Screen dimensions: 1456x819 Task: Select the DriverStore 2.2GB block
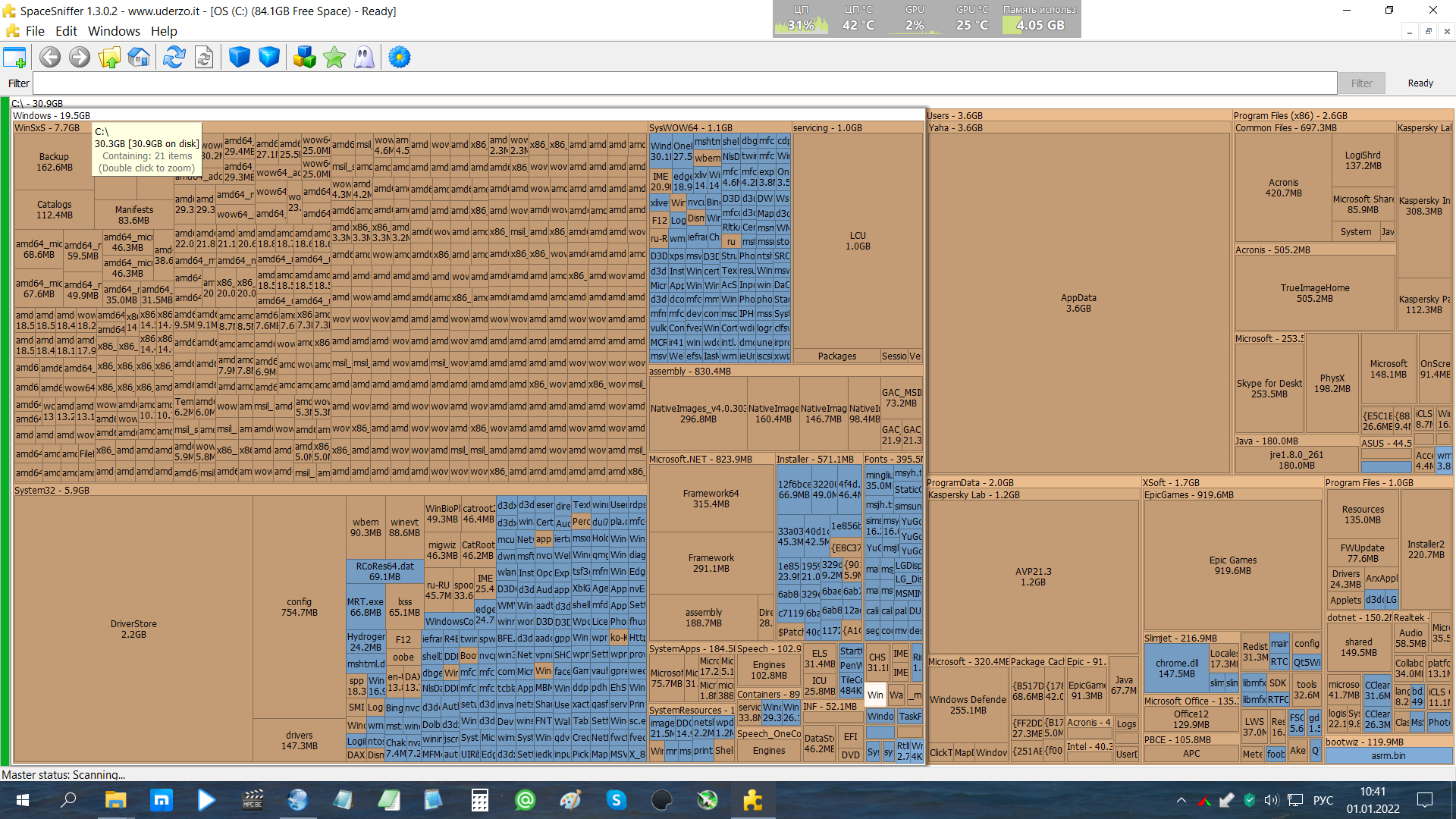(133, 629)
